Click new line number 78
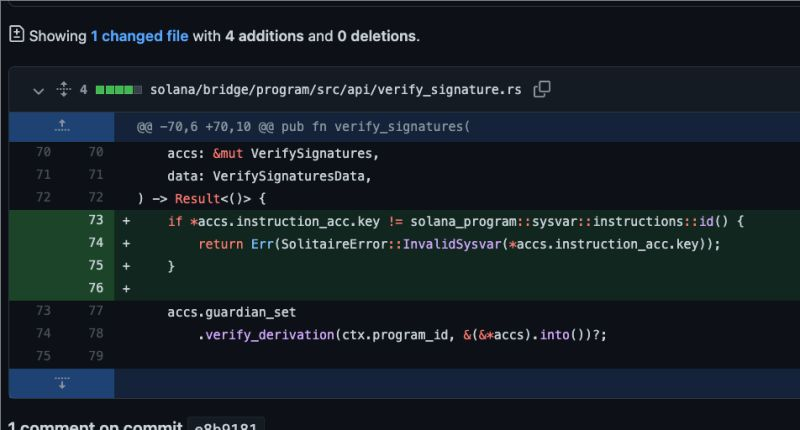This screenshot has width=800, height=430. click(x=95, y=333)
